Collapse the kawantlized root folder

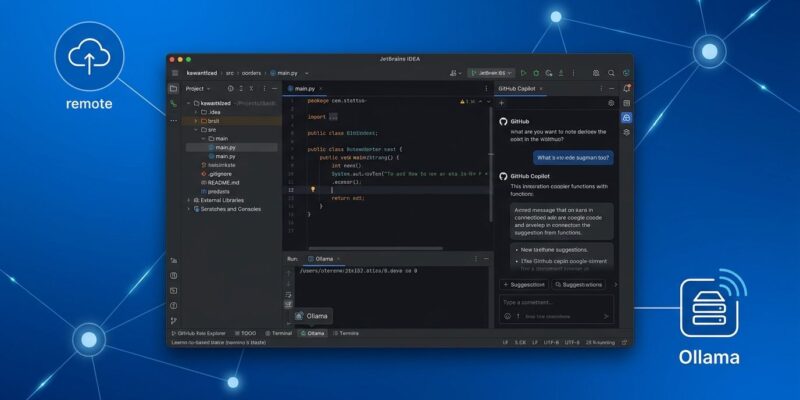[189, 103]
